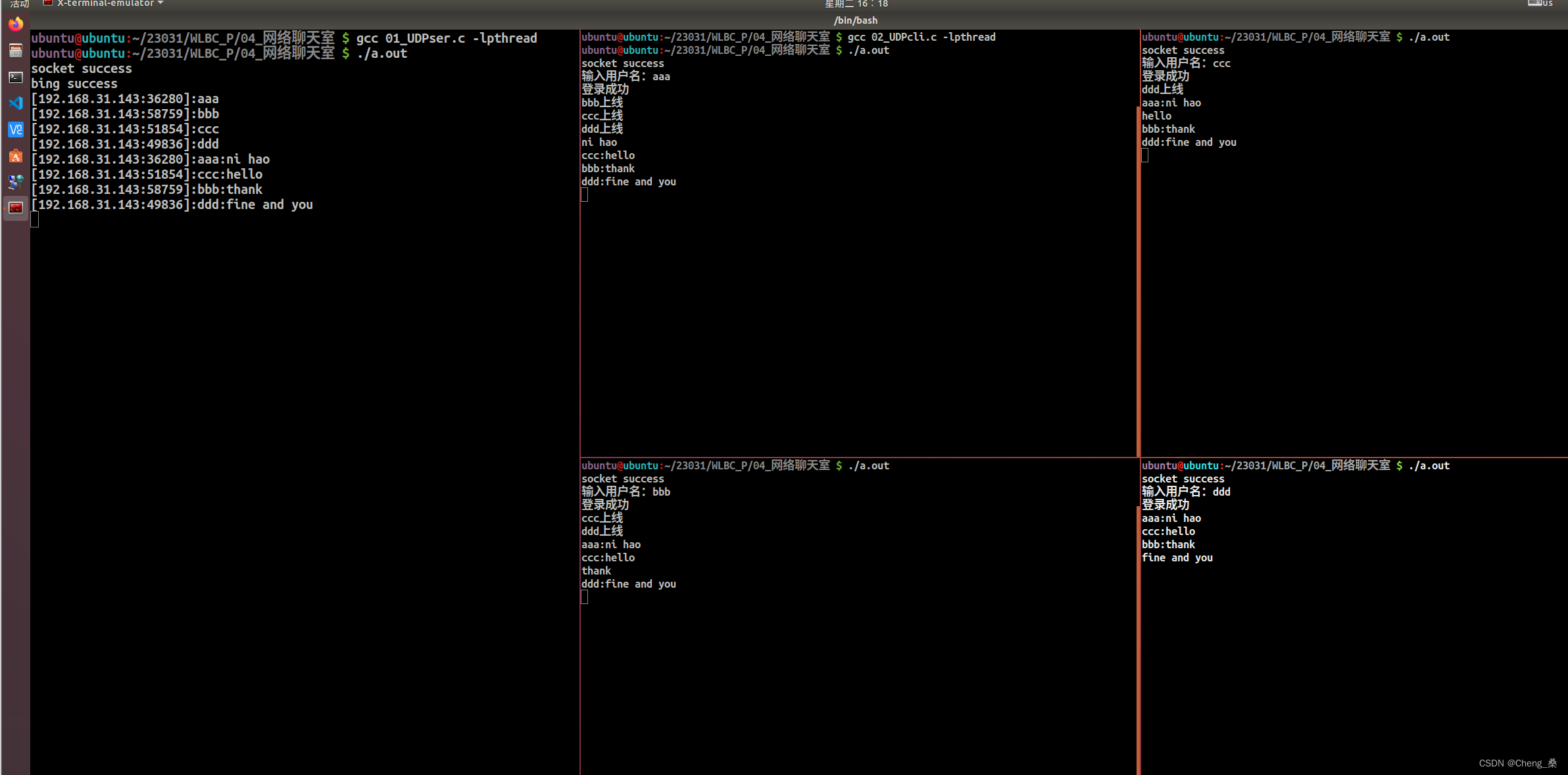This screenshot has height=775, width=1568.
Task: Click '输入用户名: ddd' line
Action: (1186, 492)
